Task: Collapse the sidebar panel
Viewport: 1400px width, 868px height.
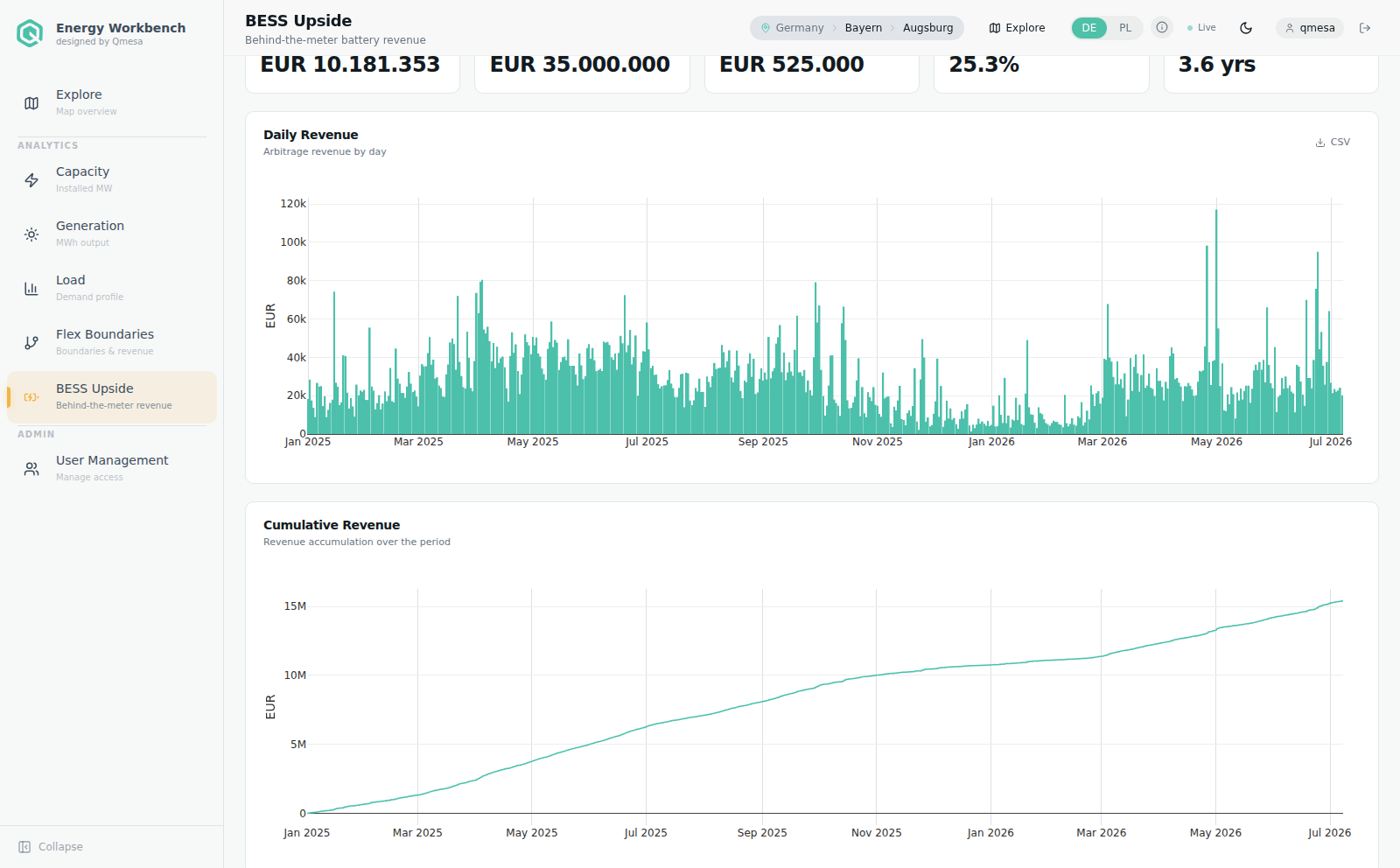Action: tap(51, 847)
